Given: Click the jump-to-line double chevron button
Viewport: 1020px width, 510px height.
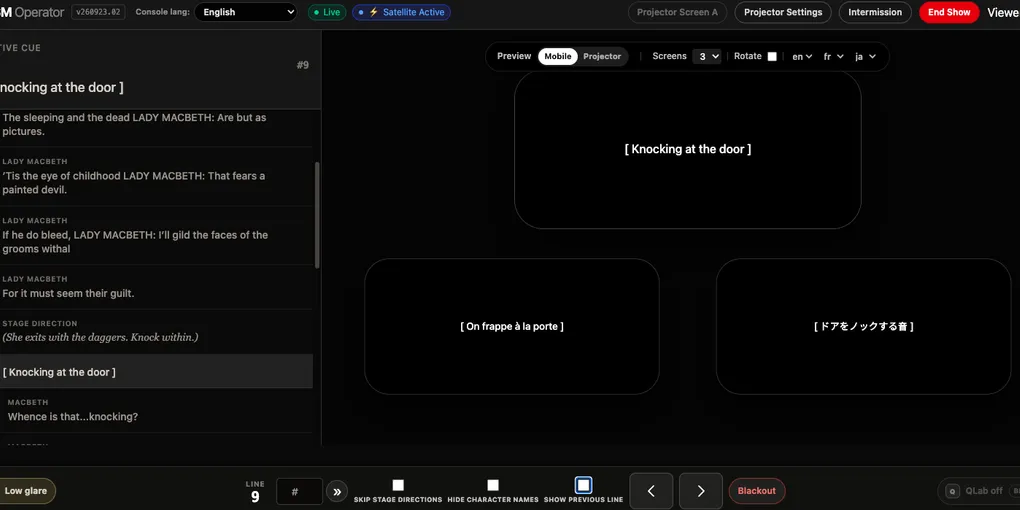Looking at the screenshot, I should (337, 492).
